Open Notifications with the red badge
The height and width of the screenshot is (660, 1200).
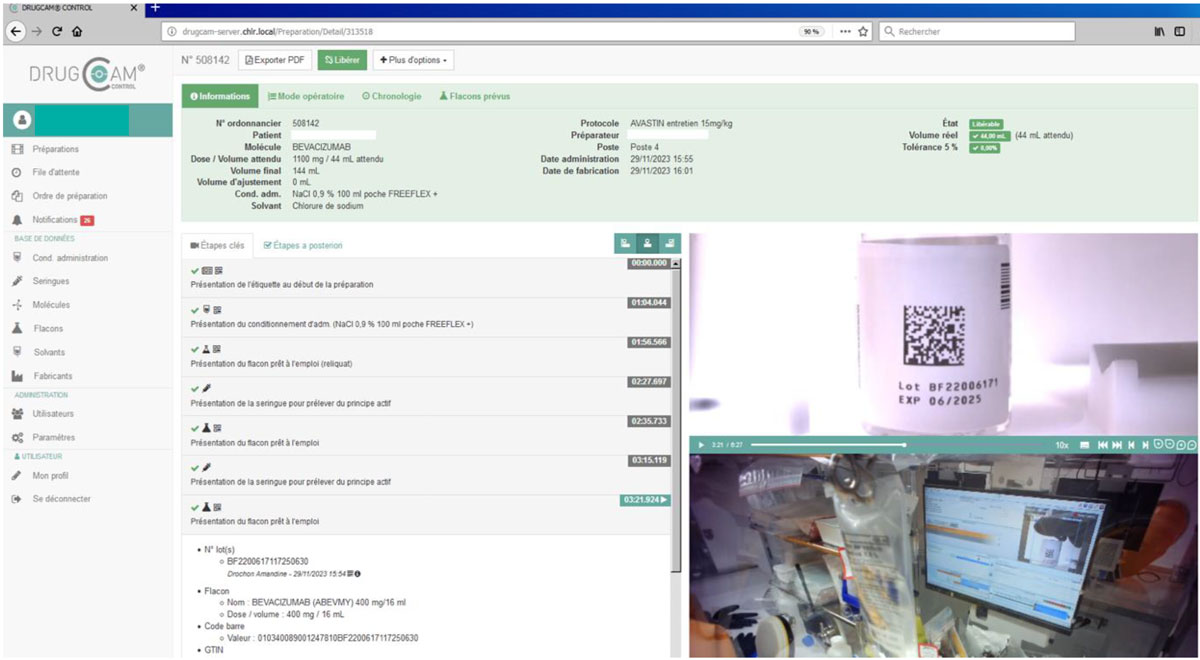tap(54, 220)
